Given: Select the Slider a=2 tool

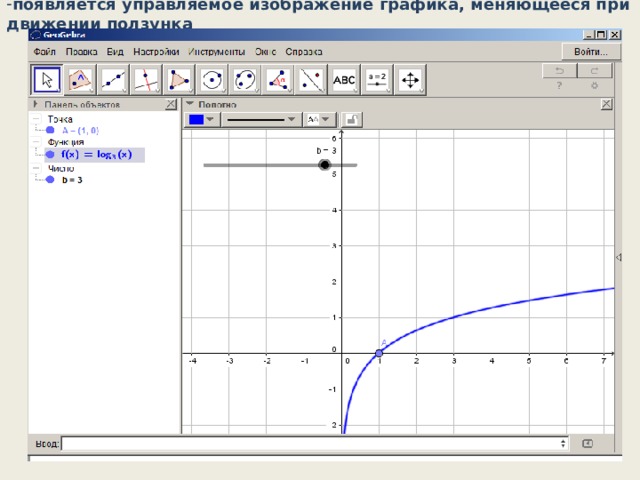Looking at the screenshot, I should (377, 80).
